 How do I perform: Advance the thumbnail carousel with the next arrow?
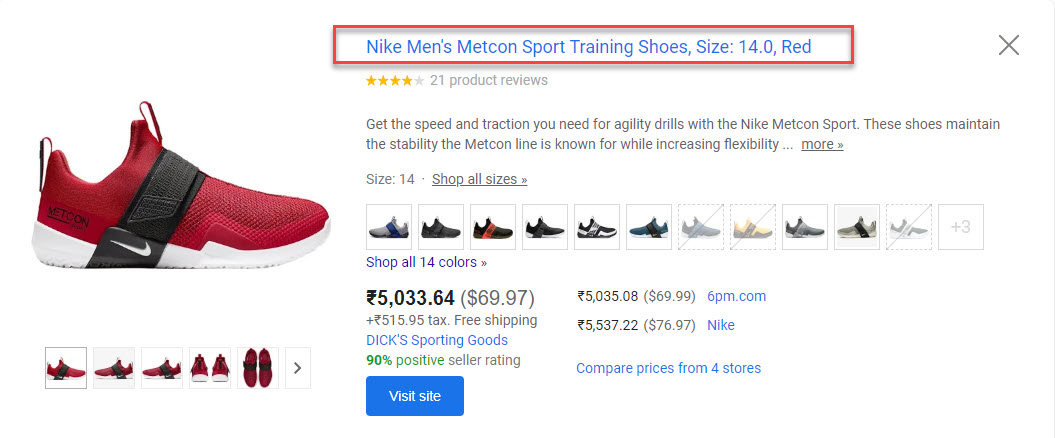click(x=296, y=368)
